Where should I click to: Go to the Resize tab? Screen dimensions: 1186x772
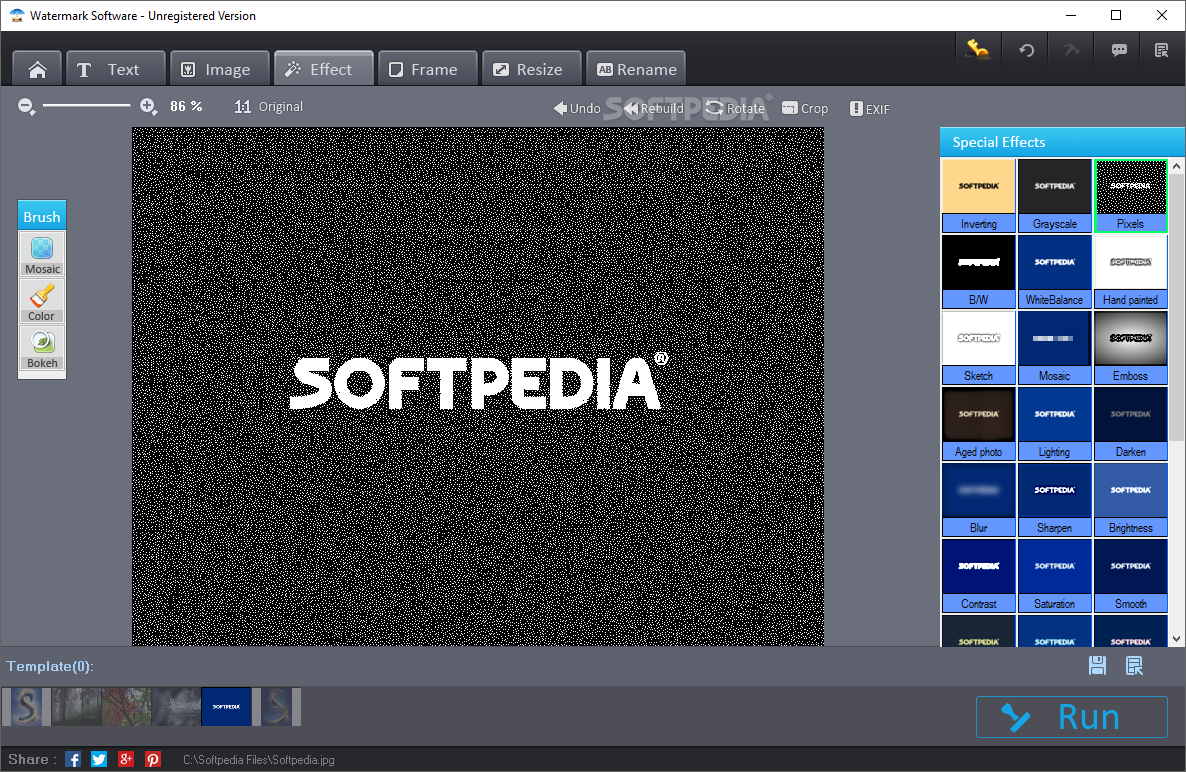coord(532,70)
